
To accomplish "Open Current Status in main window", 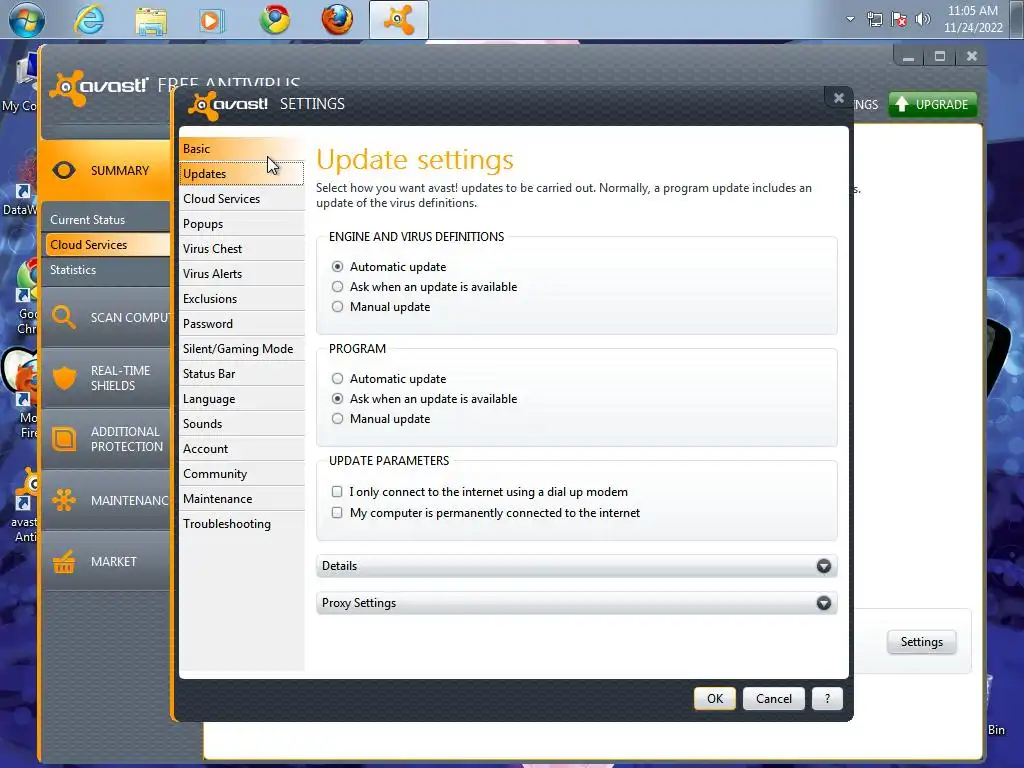I will click(x=106, y=219).
